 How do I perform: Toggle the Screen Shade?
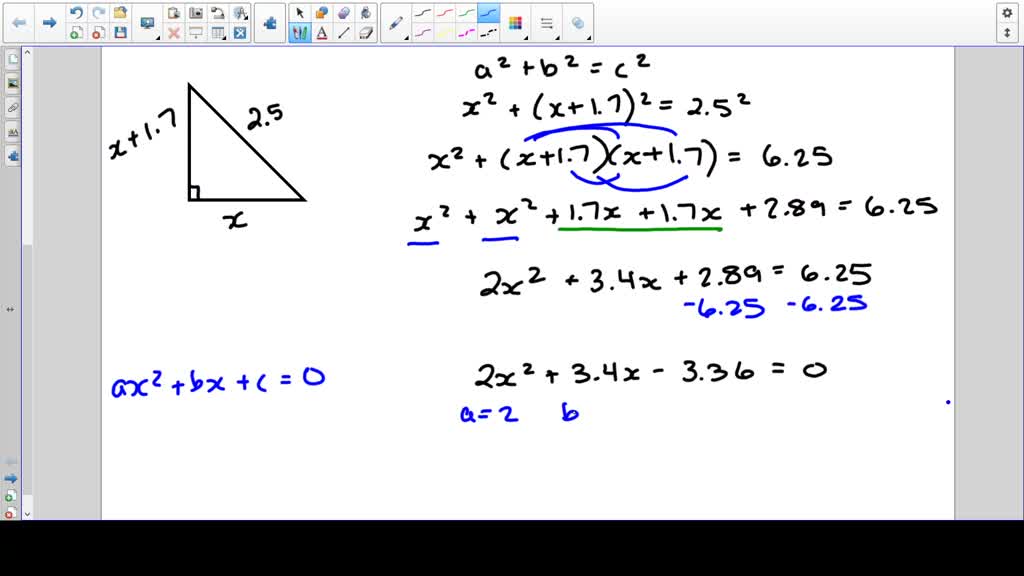click(196, 33)
